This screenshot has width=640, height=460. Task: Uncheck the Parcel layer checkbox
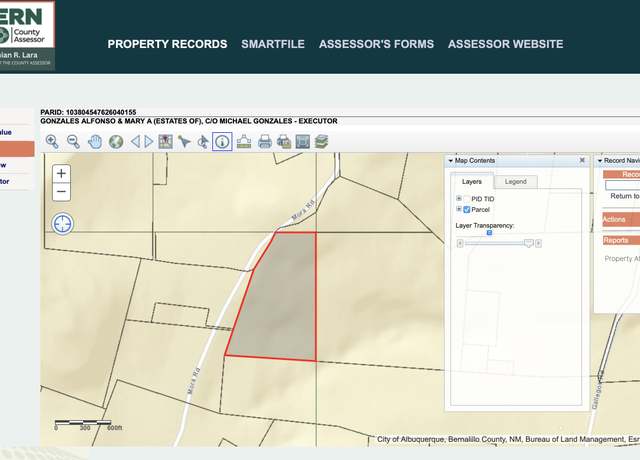(x=467, y=210)
